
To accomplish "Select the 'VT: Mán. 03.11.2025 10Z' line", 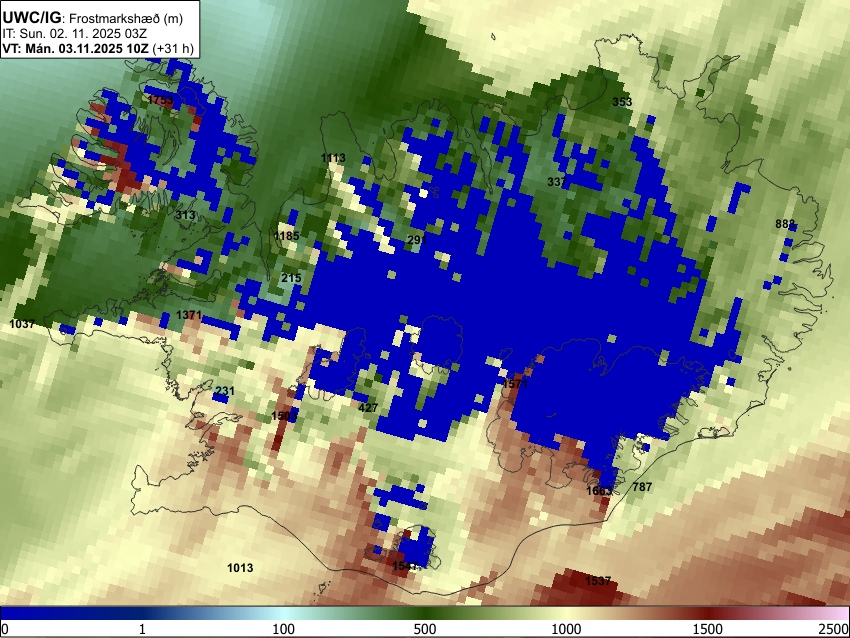I will [75, 48].
